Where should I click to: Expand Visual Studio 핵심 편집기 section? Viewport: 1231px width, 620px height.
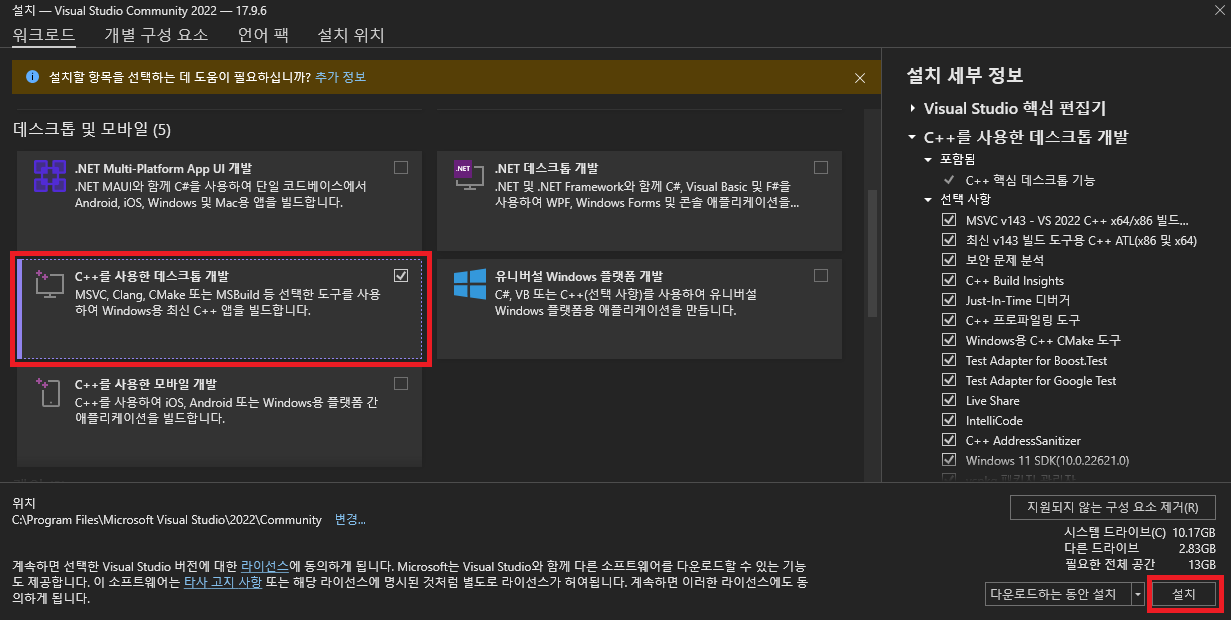(x=913, y=108)
